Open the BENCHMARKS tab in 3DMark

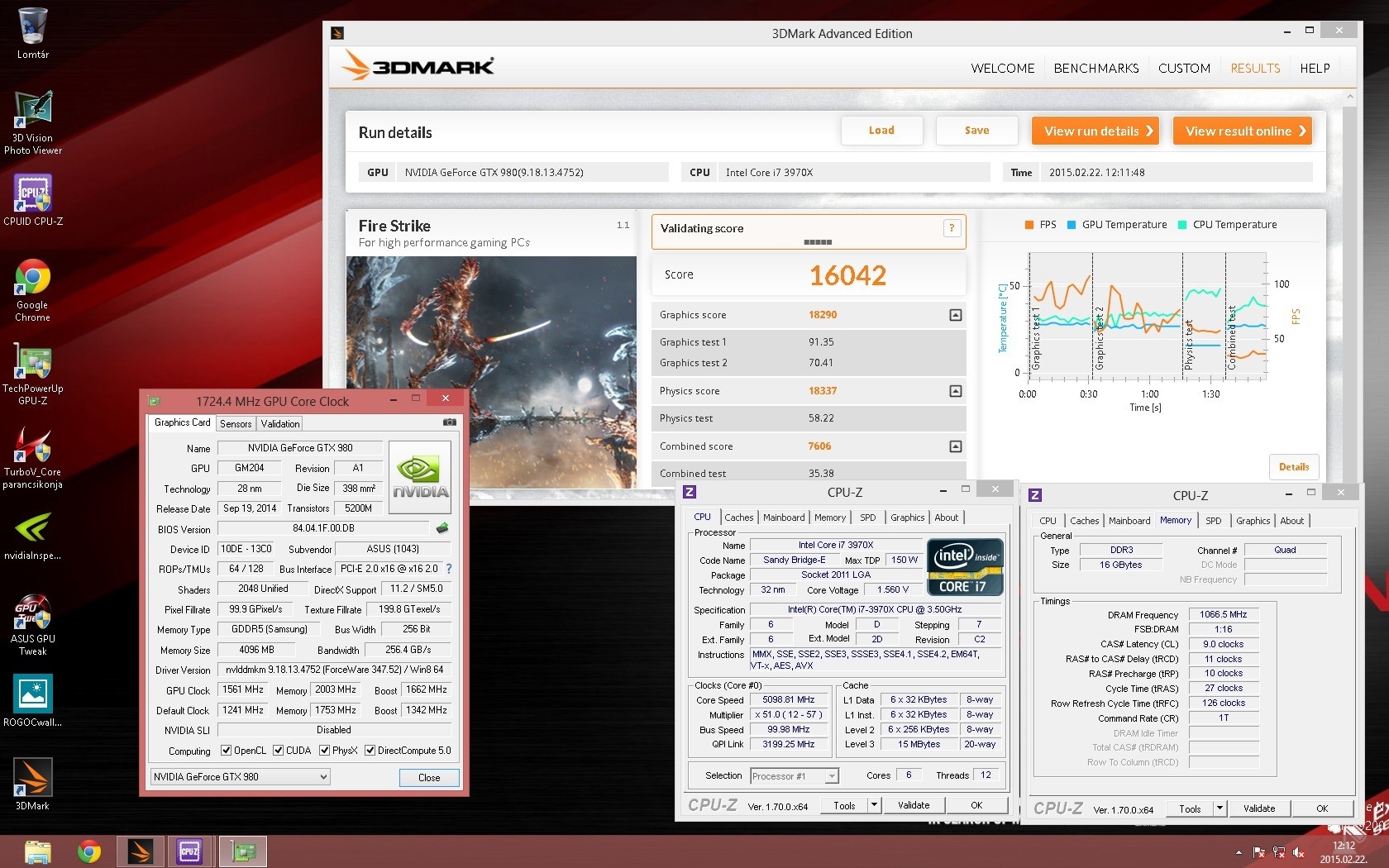tap(1096, 69)
